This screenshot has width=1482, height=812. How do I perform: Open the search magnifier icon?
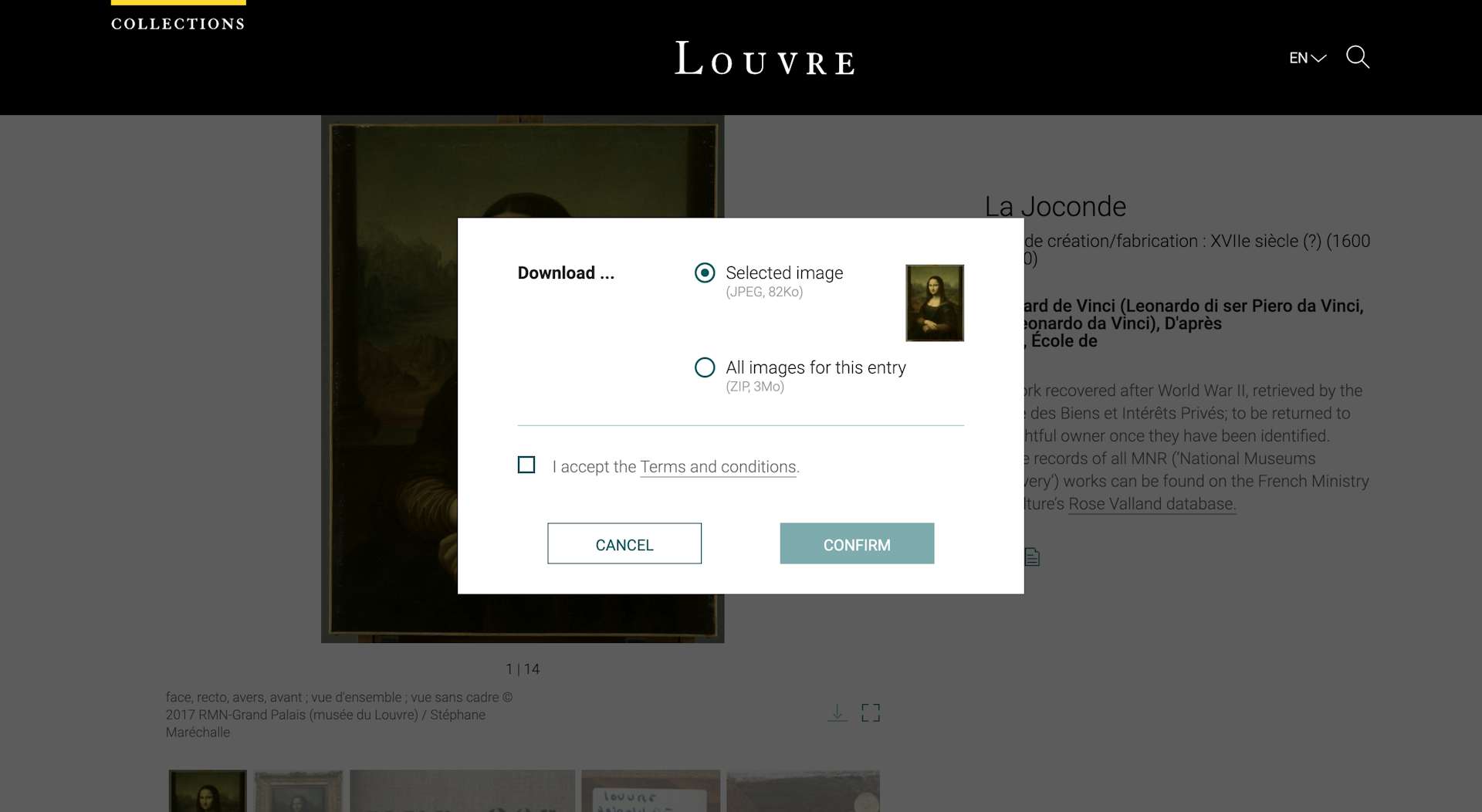coord(1358,57)
